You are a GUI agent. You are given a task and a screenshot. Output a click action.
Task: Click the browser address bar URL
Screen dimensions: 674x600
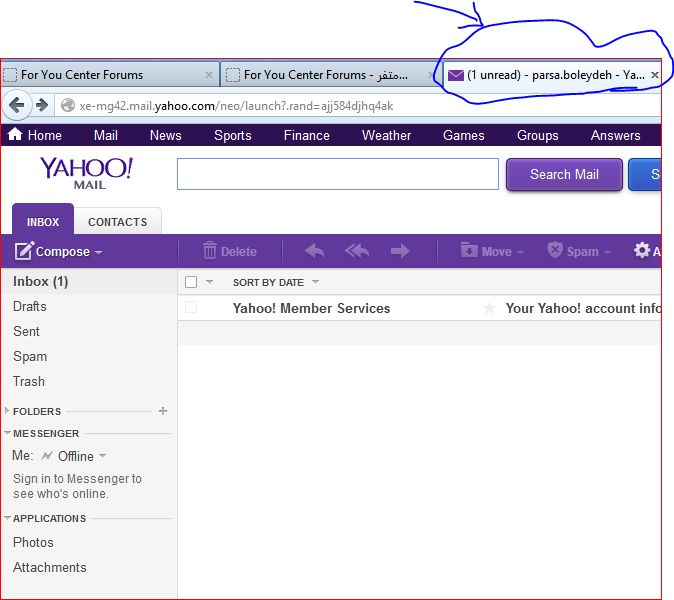[x=236, y=106]
